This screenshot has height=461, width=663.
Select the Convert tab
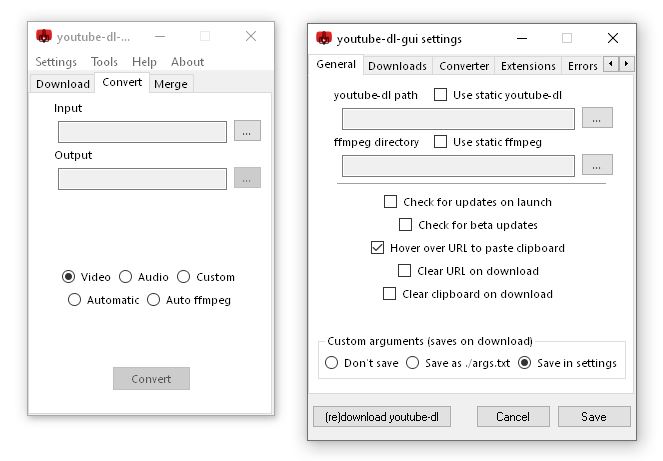tap(122, 82)
